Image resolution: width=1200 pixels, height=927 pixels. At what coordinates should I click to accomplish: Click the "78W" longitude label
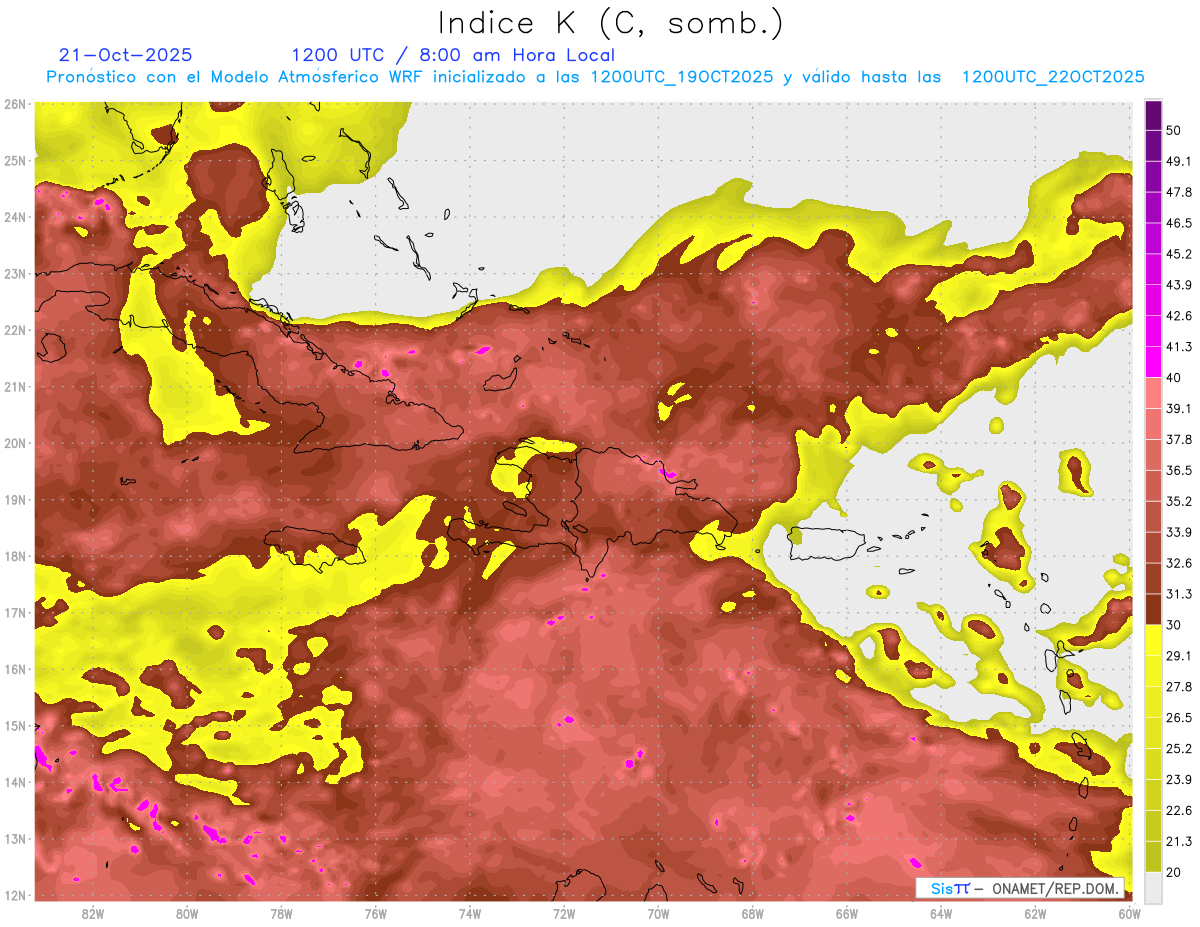281,913
